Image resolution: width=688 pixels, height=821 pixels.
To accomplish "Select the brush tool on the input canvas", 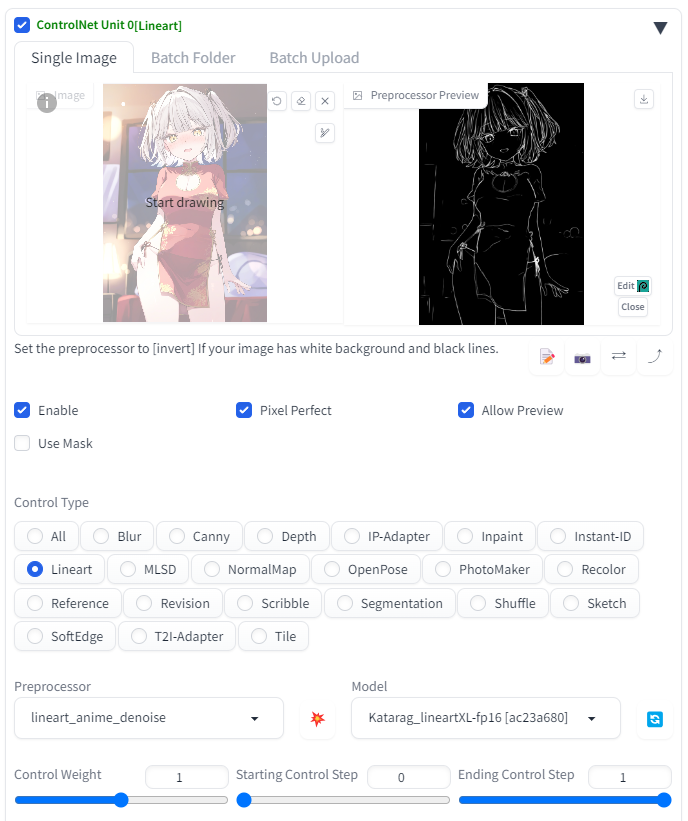I will [325, 133].
